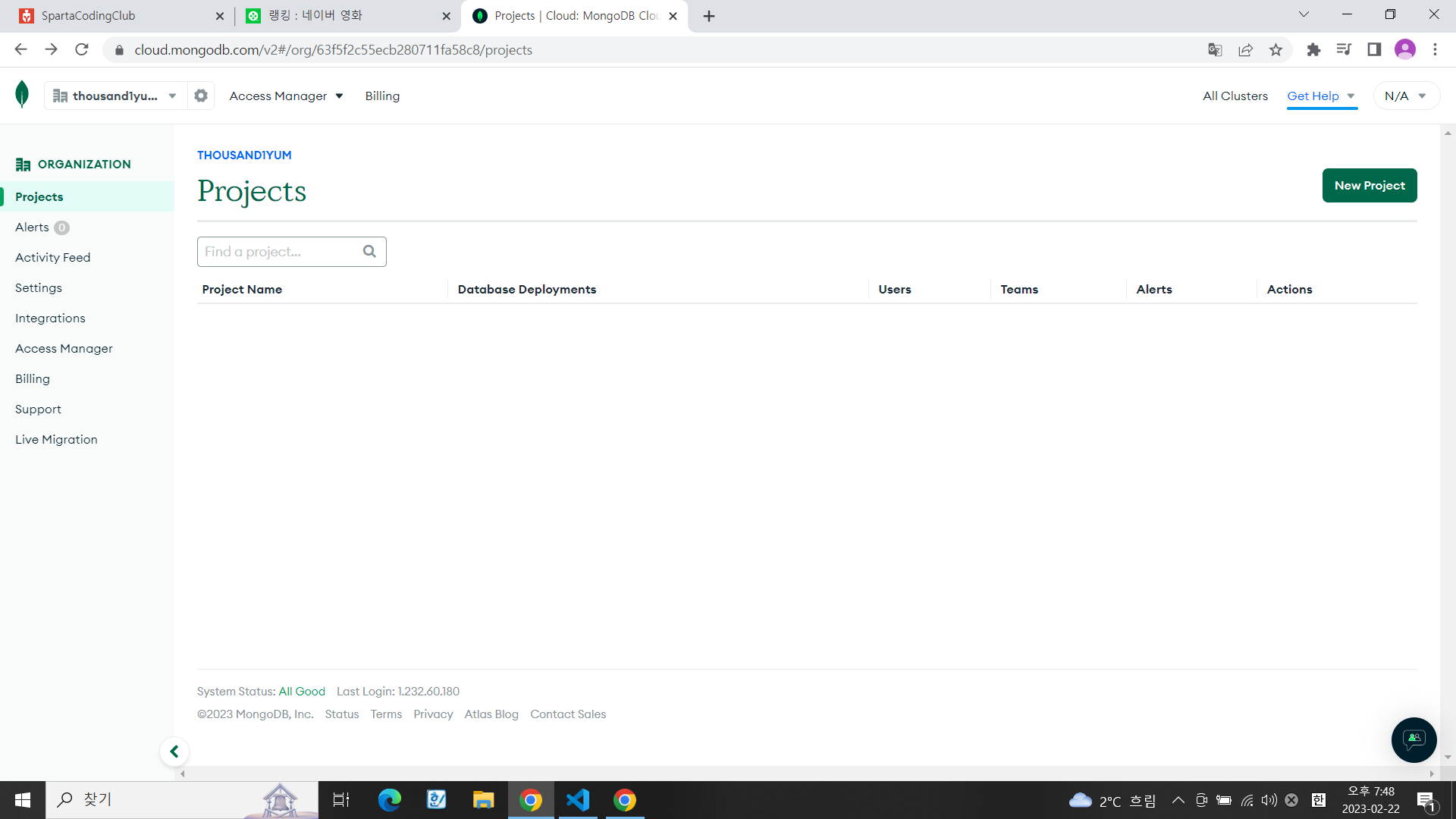This screenshot has width=1456, height=819.
Task: Close the SpartaCodingClub tab
Action: (x=220, y=16)
